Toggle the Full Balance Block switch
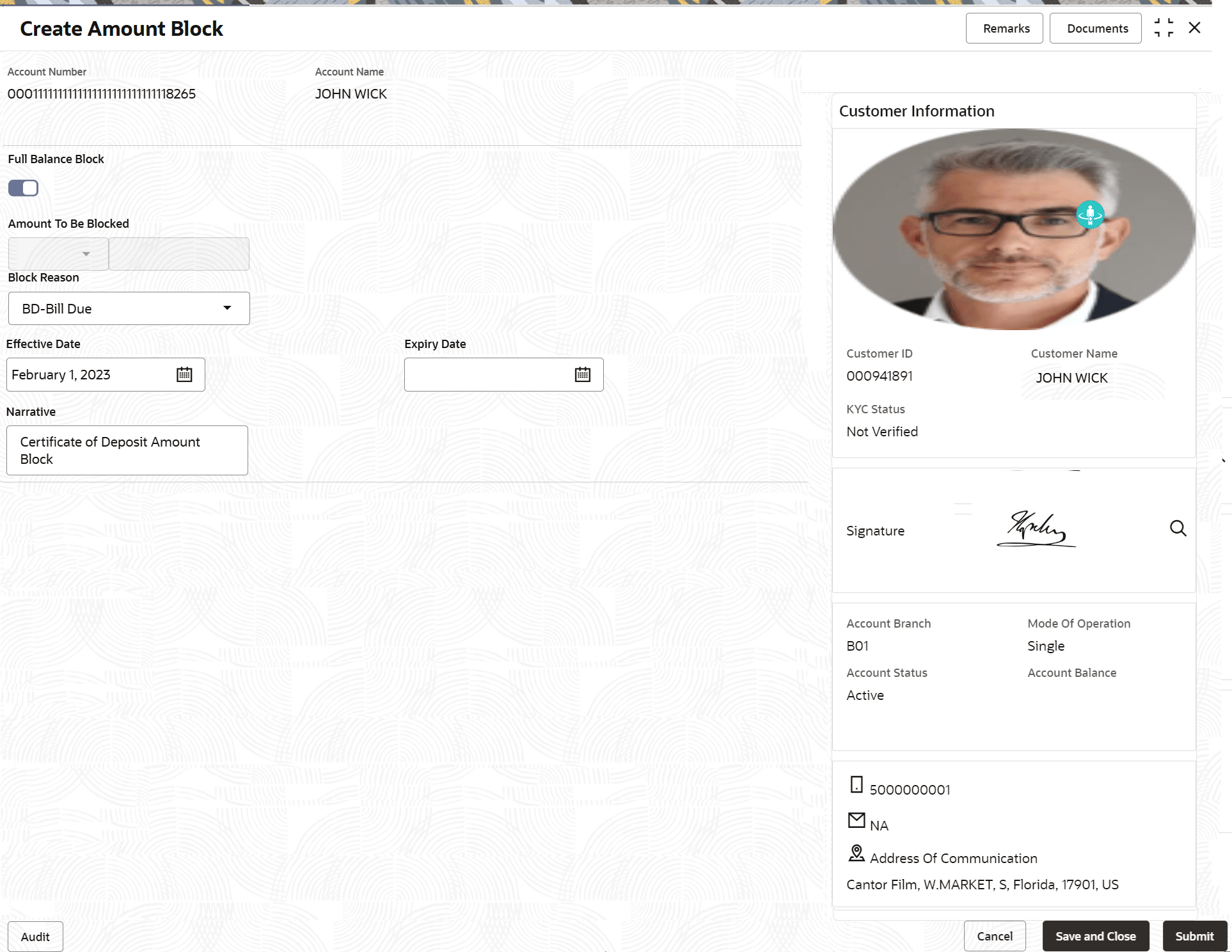This screenshot has height=952, width=1232. pyautogui.click(x=24, y=188)
